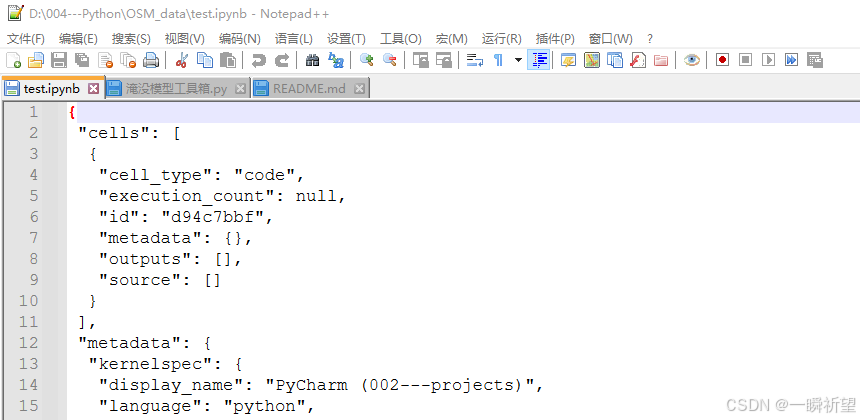This screenshot has height=420, width=860.
Task: Open Folder as Workspace panel
Action: [660, 60]
